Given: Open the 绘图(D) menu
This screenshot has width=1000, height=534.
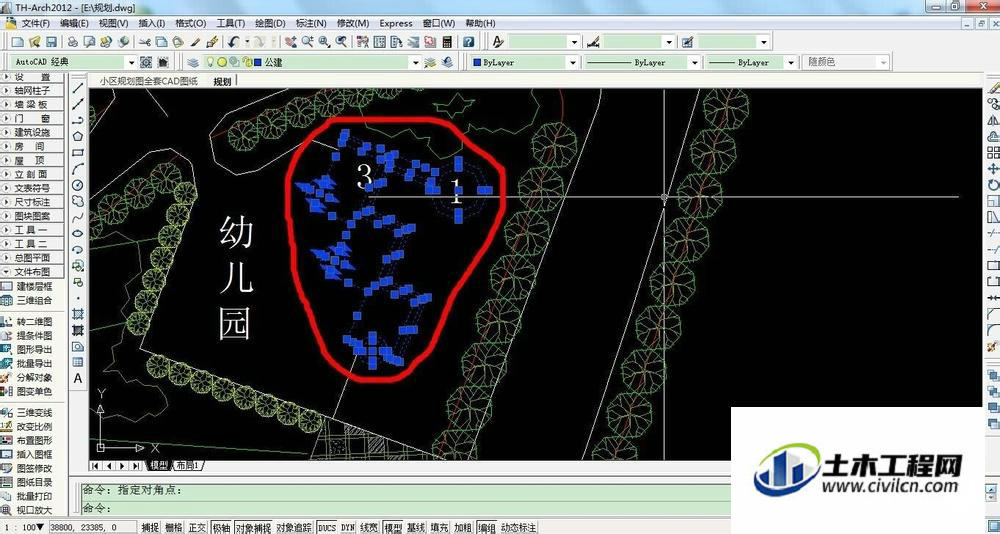Looking at the screenshot, I should pos(270,23).
